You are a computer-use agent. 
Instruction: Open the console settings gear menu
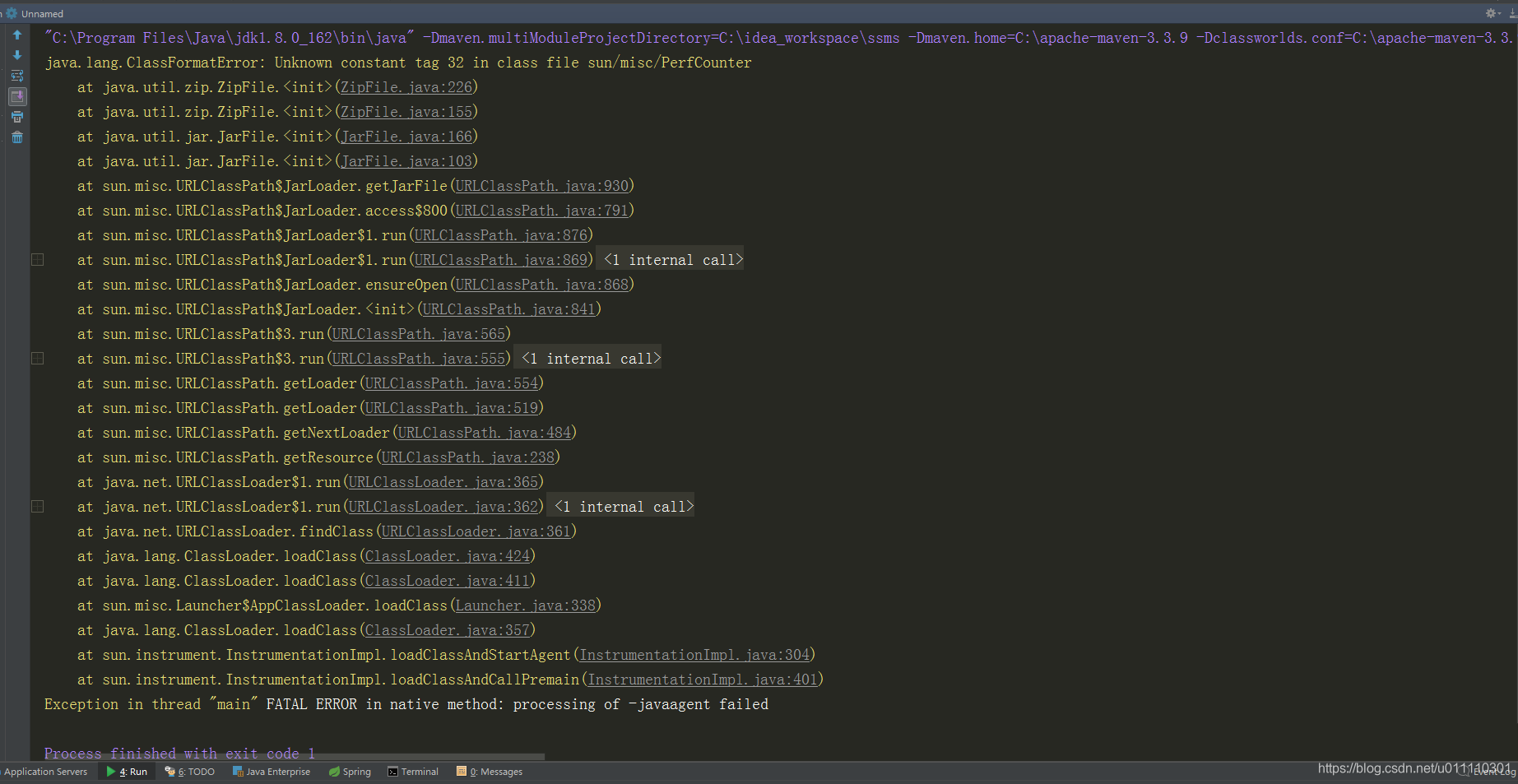point(1489,13)
